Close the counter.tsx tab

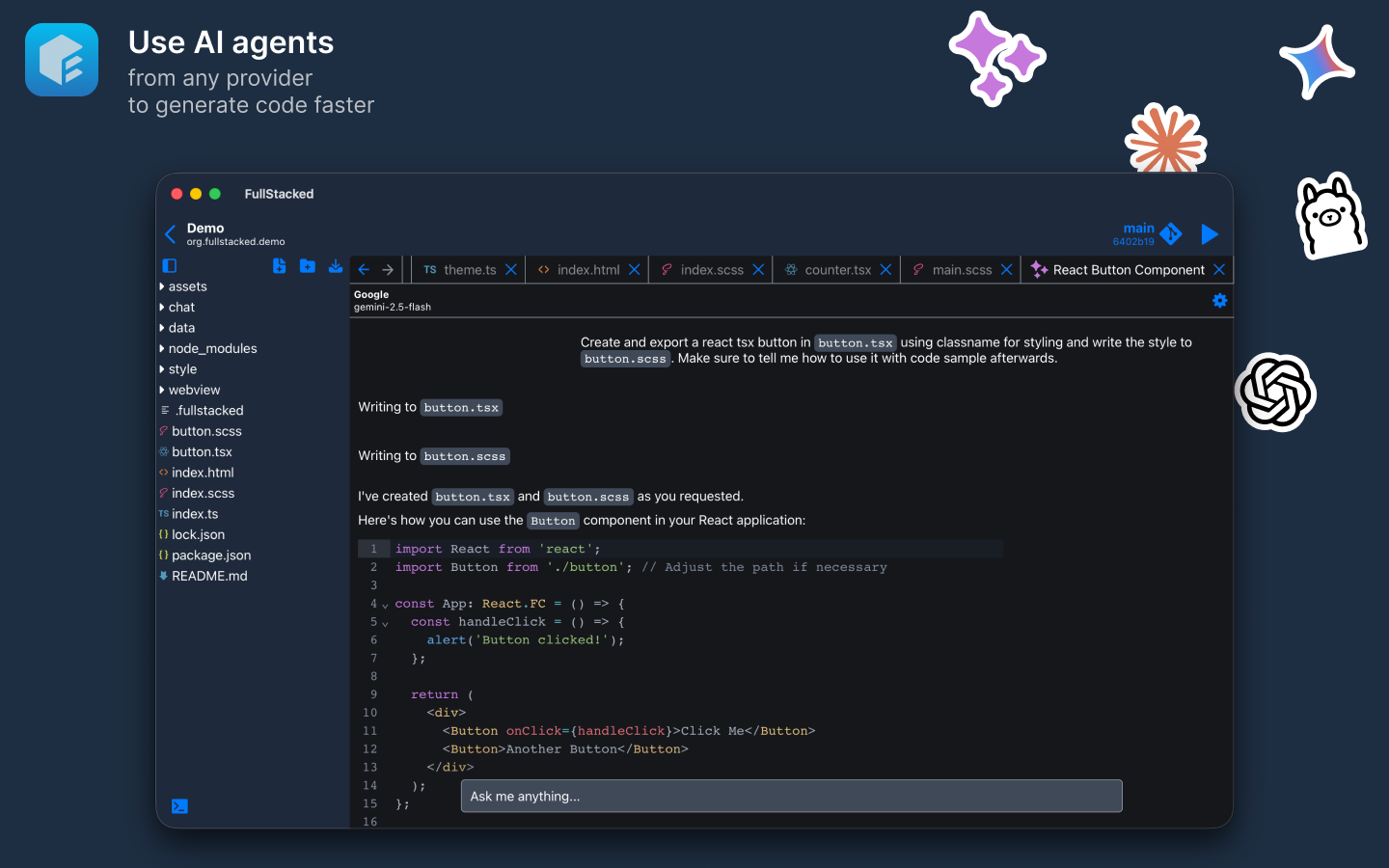(x=885, y=270)
